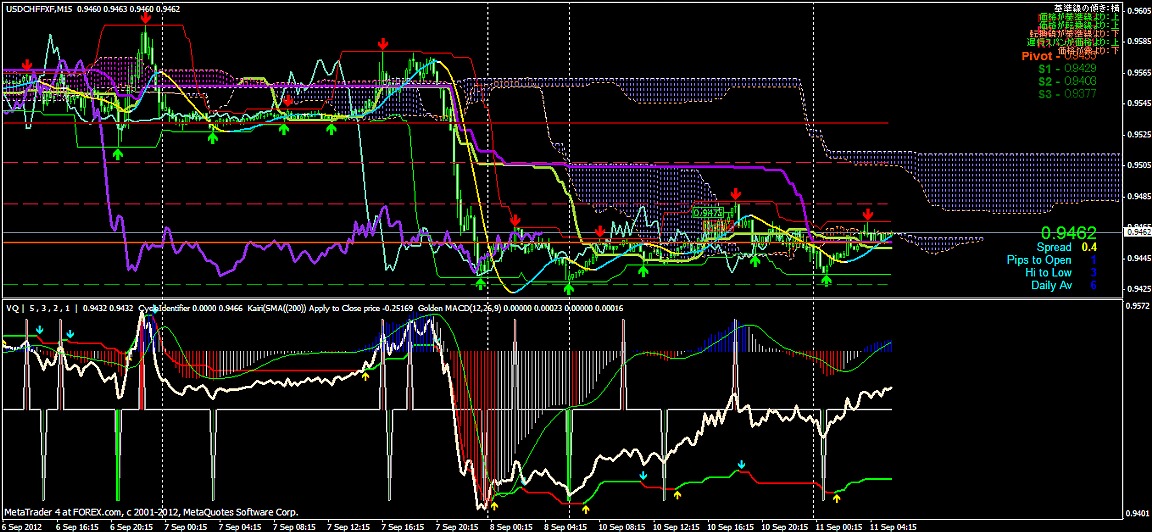Click the 7 Sep 20:15 time label
1152x532 pixels.
pos(455,526)
